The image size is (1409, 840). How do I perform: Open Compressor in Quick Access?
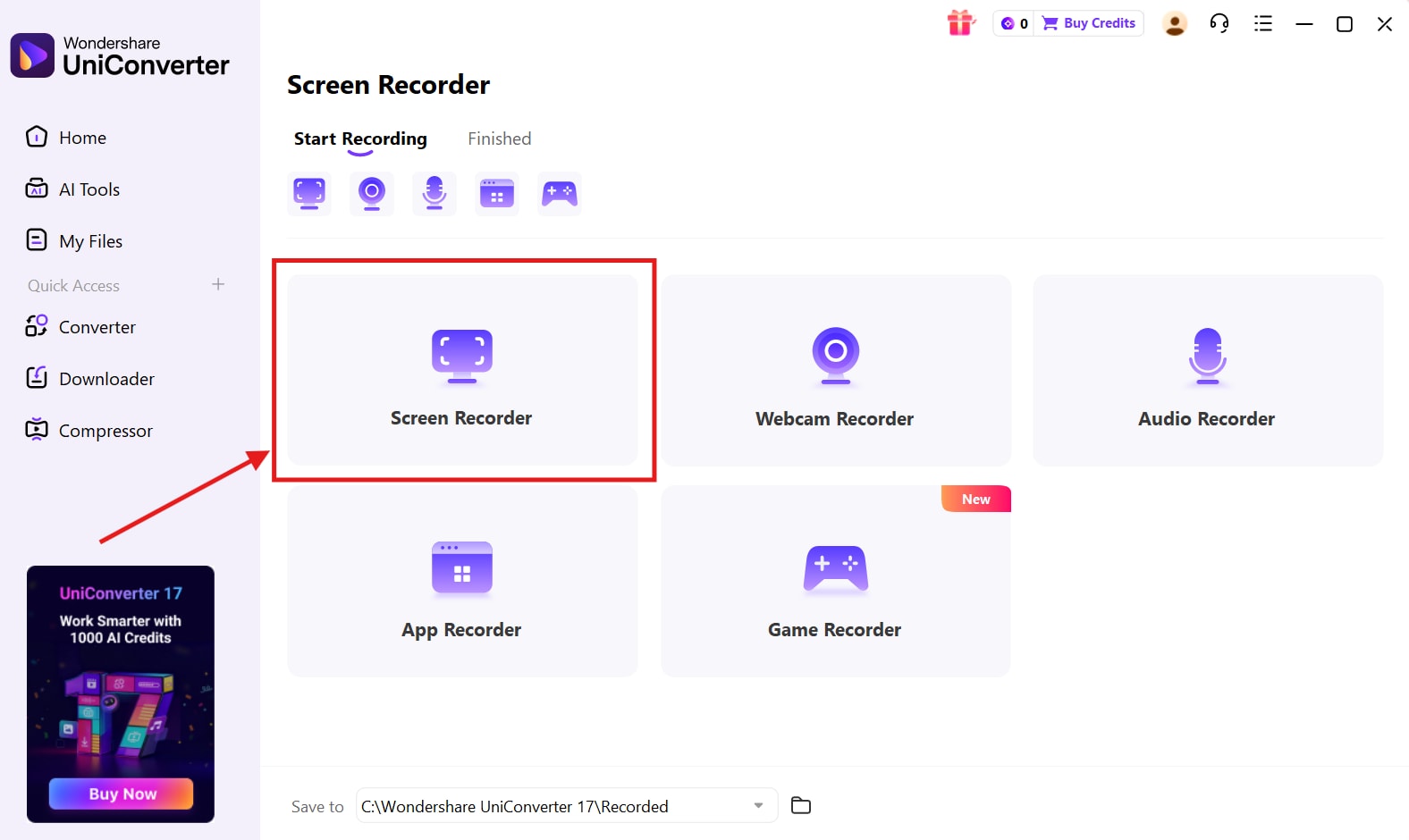89,431
